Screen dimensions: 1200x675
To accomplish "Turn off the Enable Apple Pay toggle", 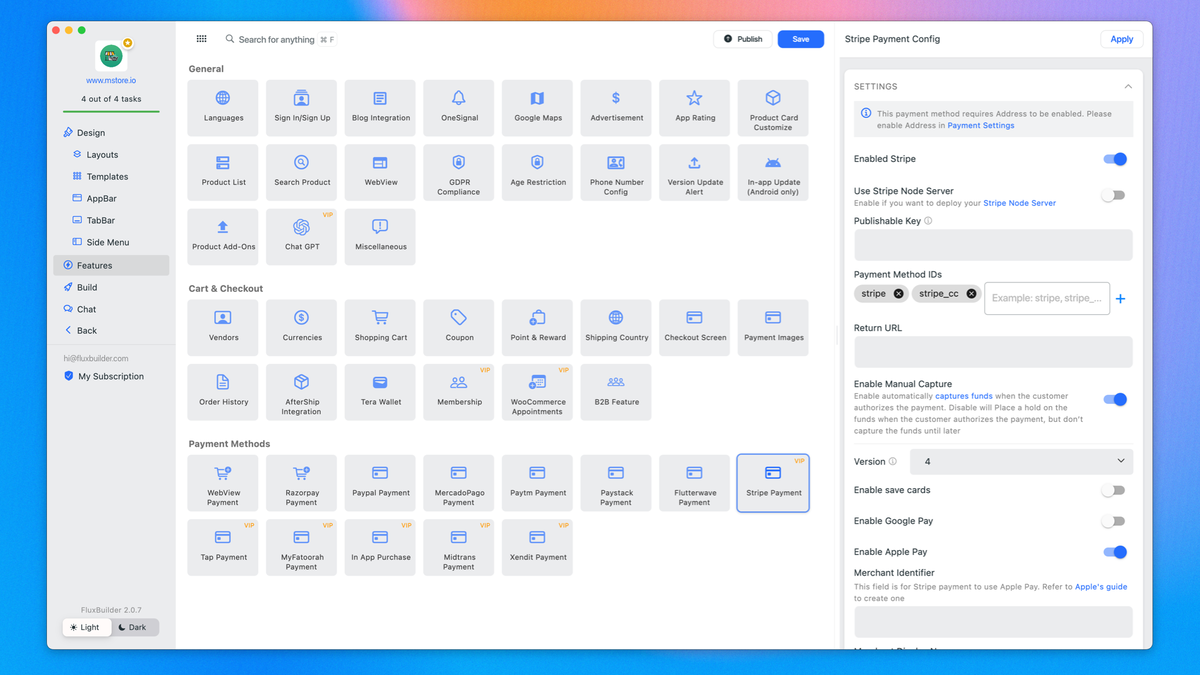I will 1114,551.
